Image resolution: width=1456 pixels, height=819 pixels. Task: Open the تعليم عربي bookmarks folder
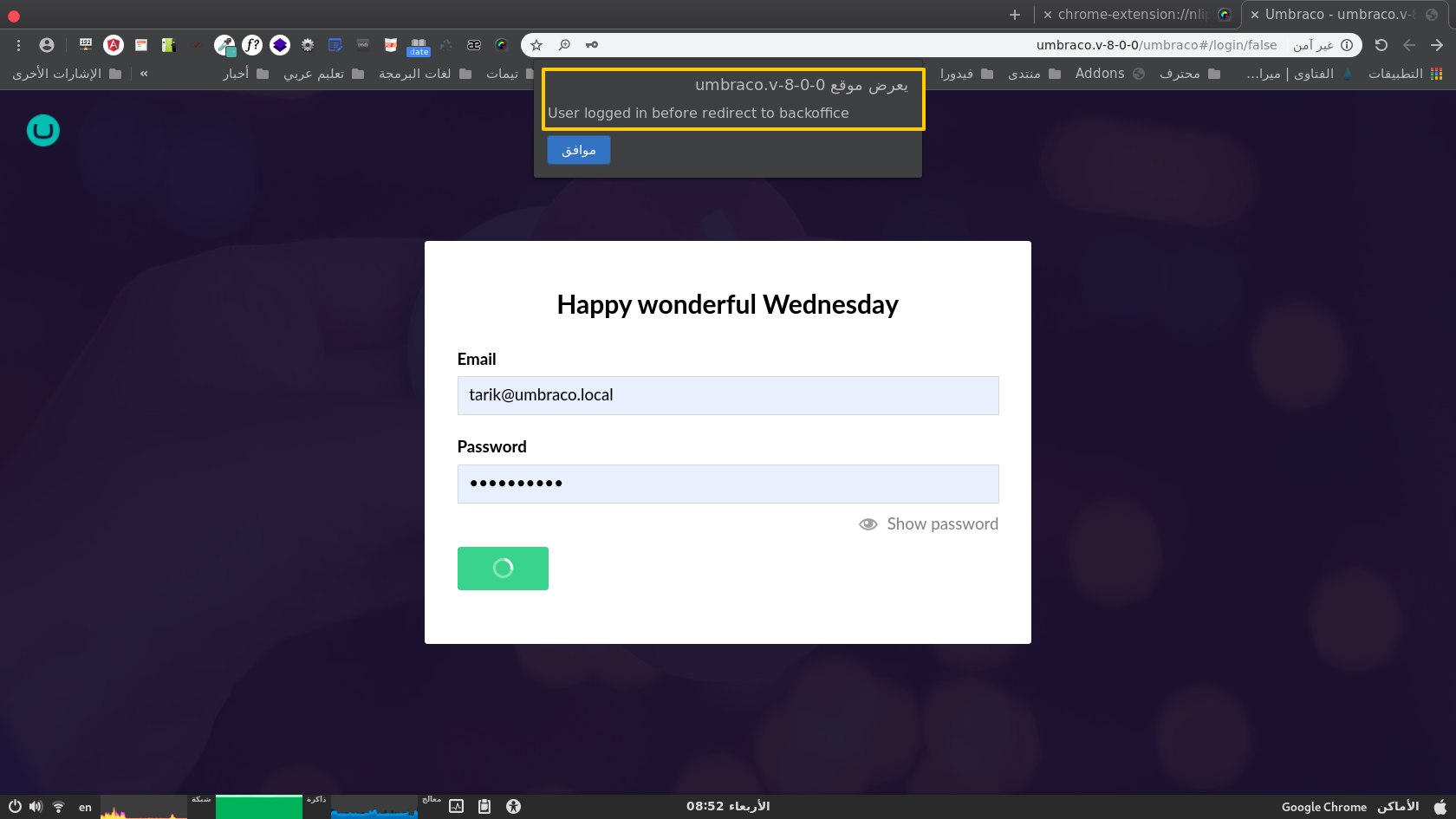[x=323, y=74]
